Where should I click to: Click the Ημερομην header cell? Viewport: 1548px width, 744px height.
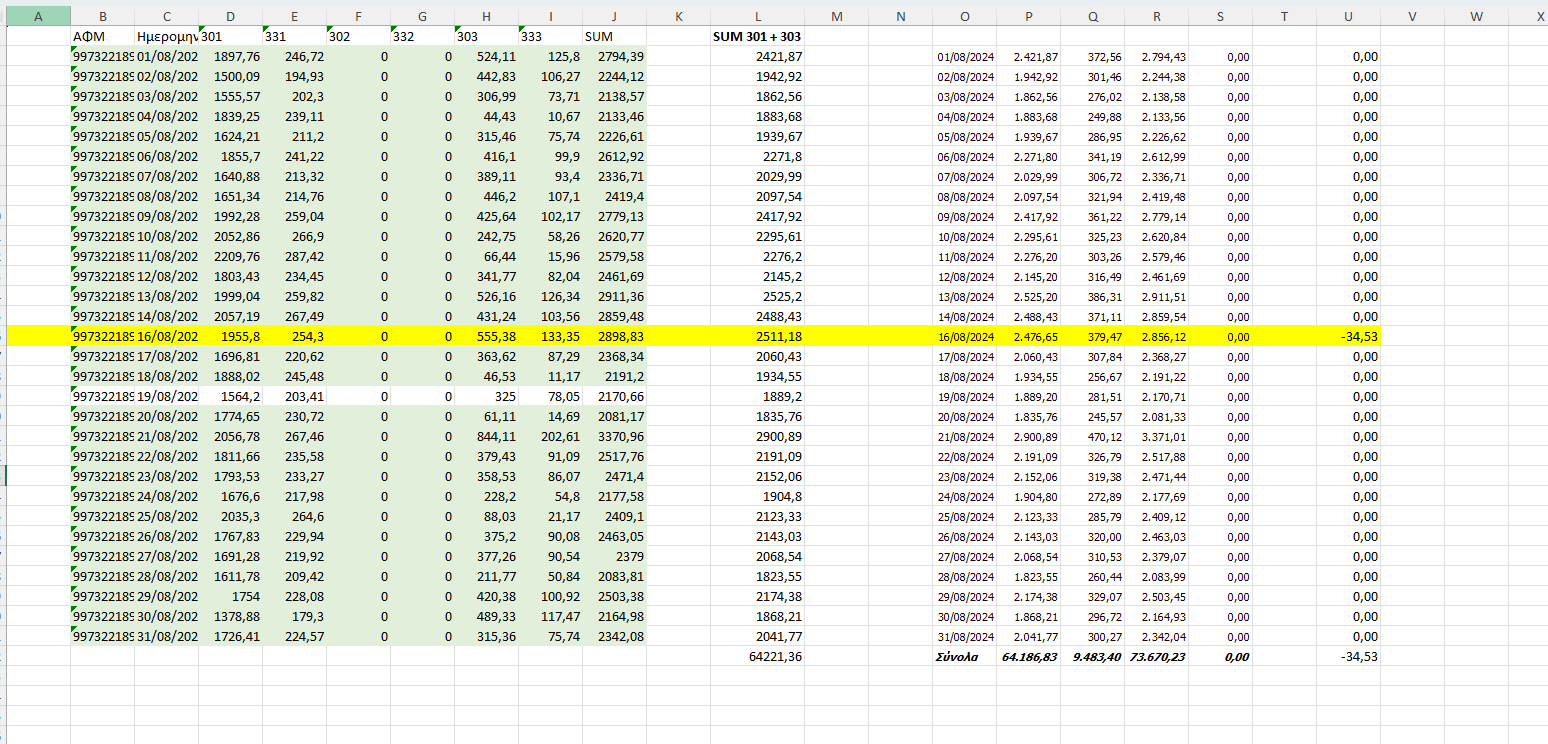pos(166,36)
